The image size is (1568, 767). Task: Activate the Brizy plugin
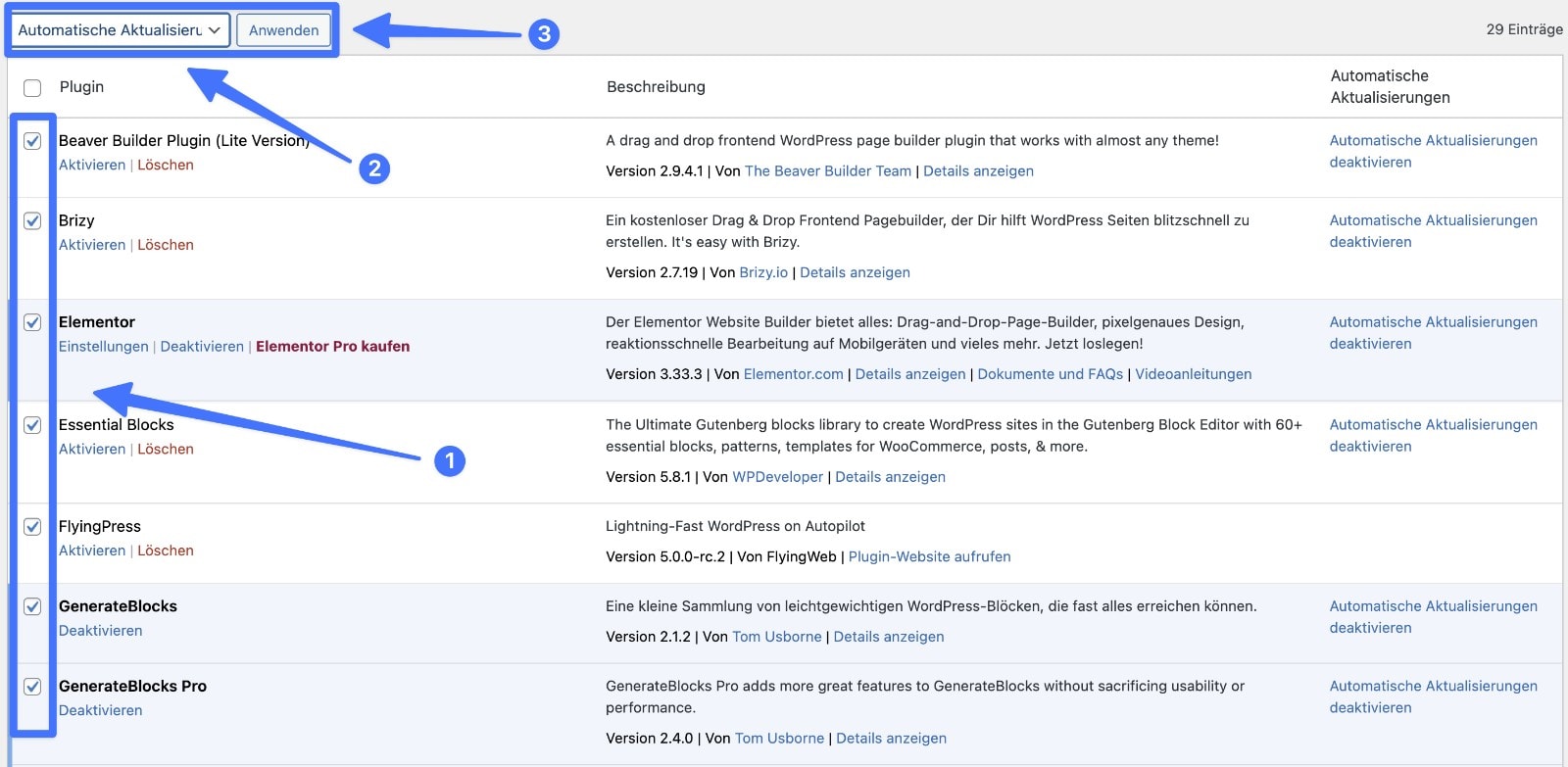pyautogui.click(x=92, y=245)
